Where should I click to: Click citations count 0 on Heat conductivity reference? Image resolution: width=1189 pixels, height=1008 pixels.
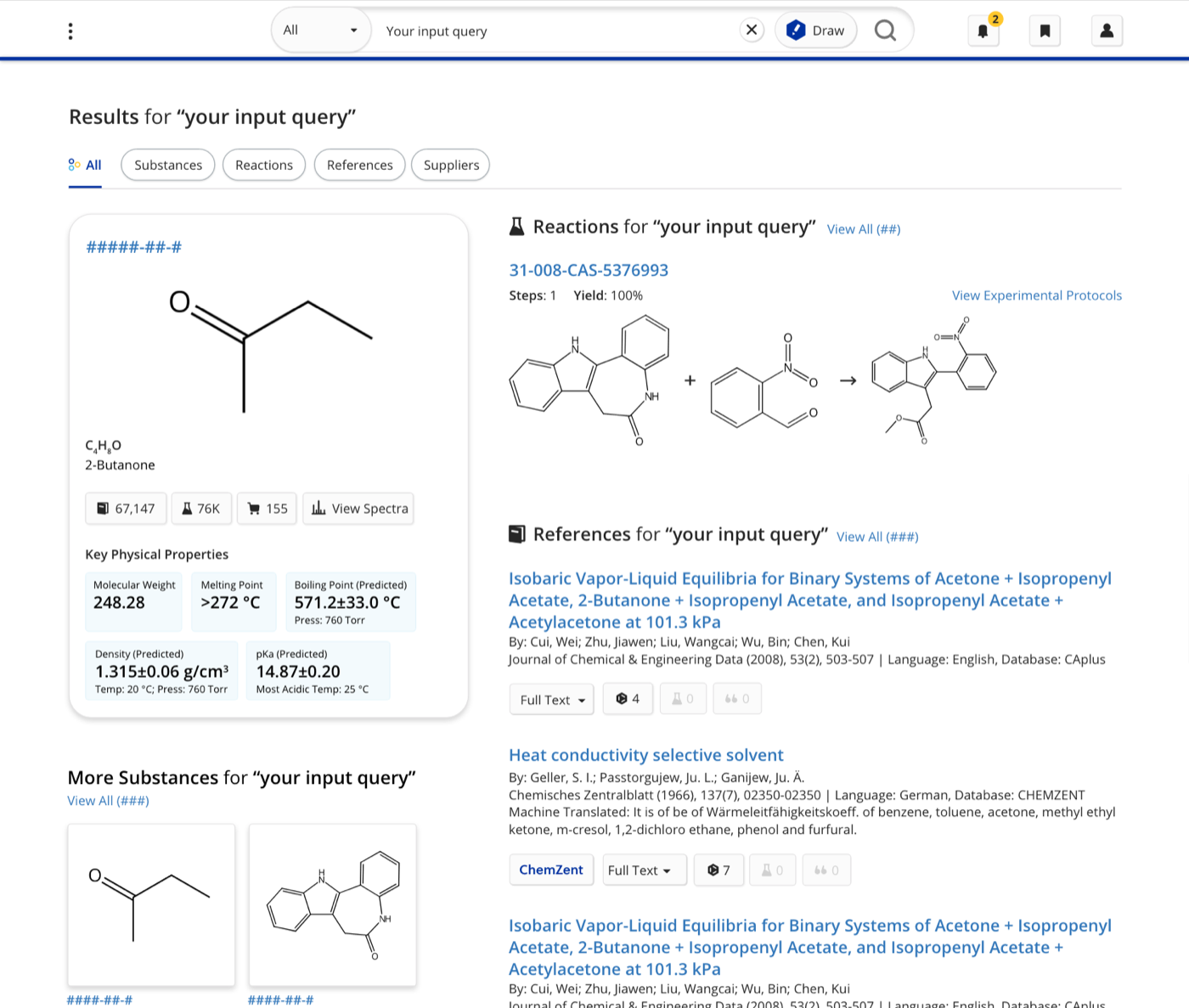coord(826,870)
